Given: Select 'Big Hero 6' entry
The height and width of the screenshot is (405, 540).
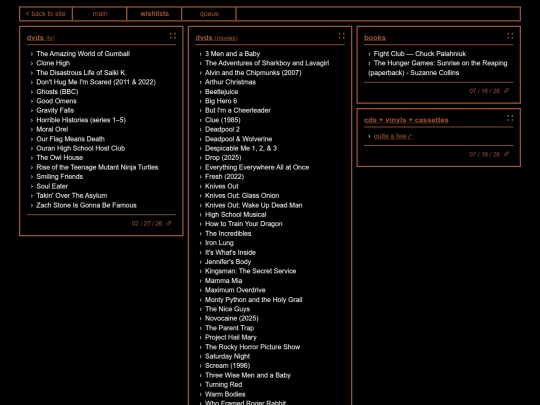Looking at the screenshot, I should (x=221, y=101).
